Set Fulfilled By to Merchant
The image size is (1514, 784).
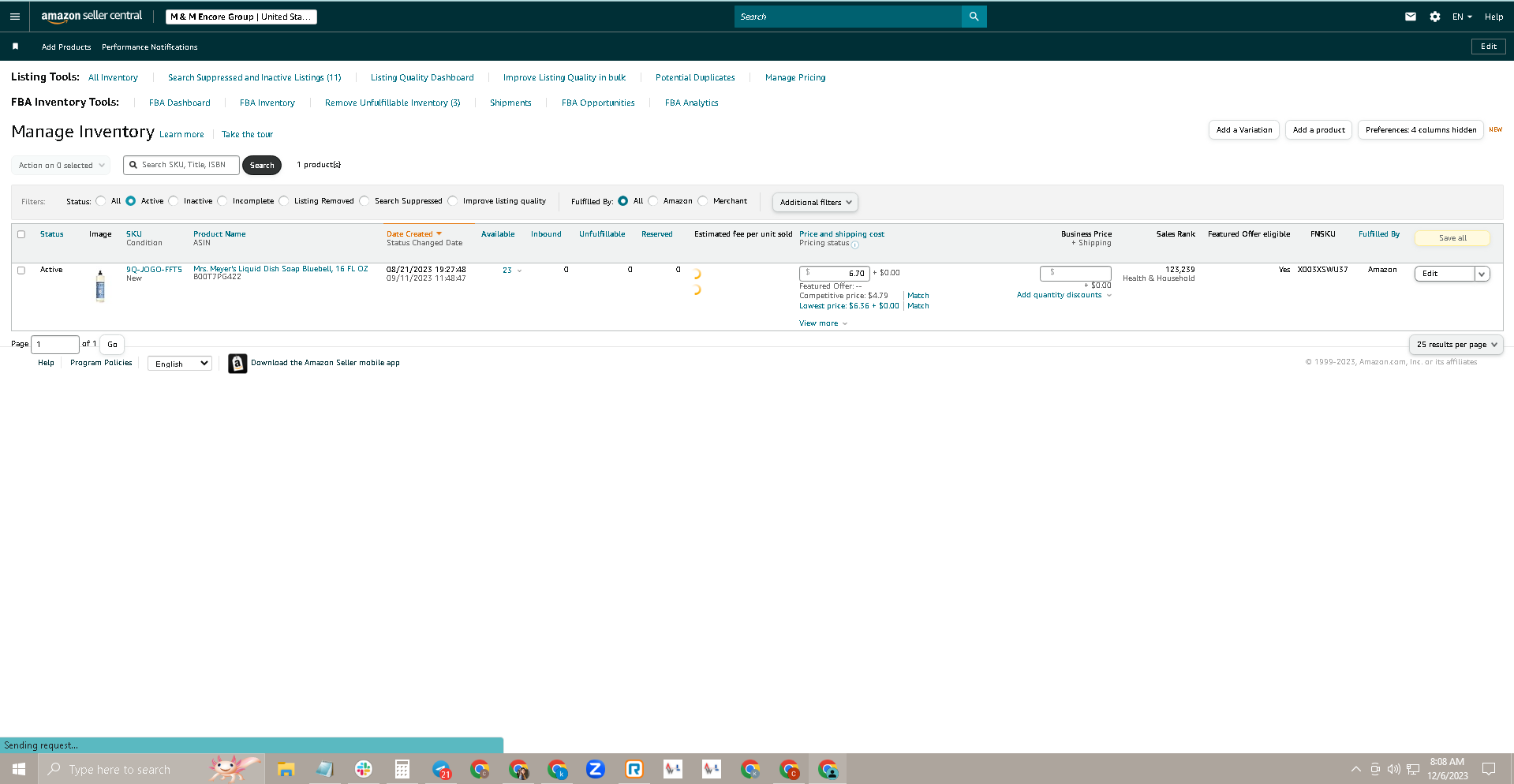[x=703, y=201]
